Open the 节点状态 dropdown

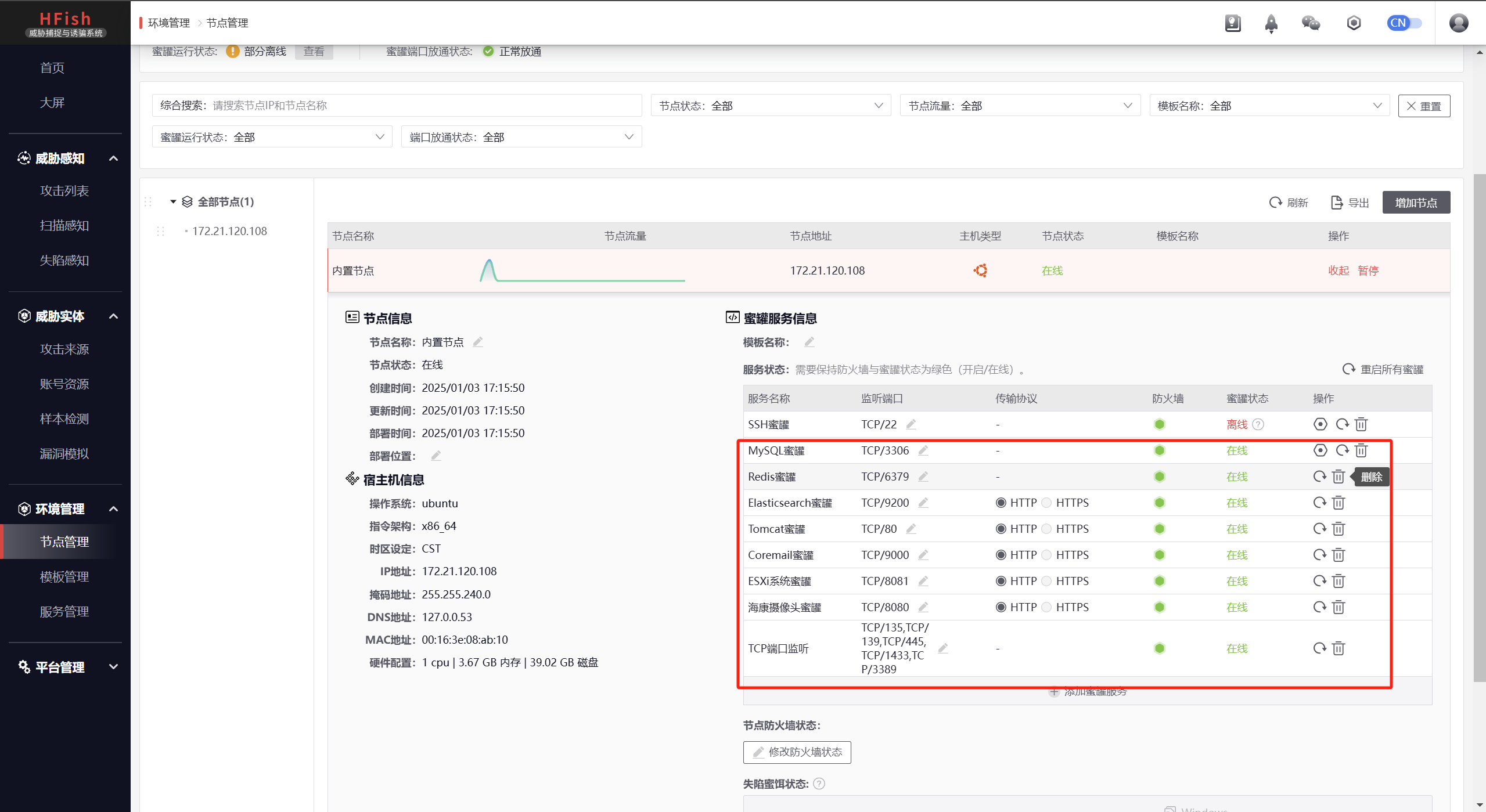(771, 106)
